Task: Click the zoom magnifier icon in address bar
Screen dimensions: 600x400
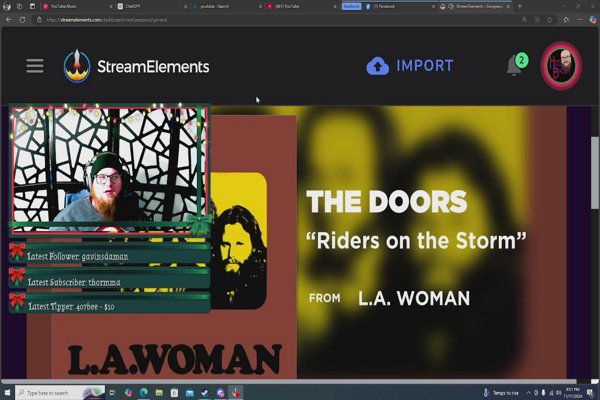Action: point(524,20)
